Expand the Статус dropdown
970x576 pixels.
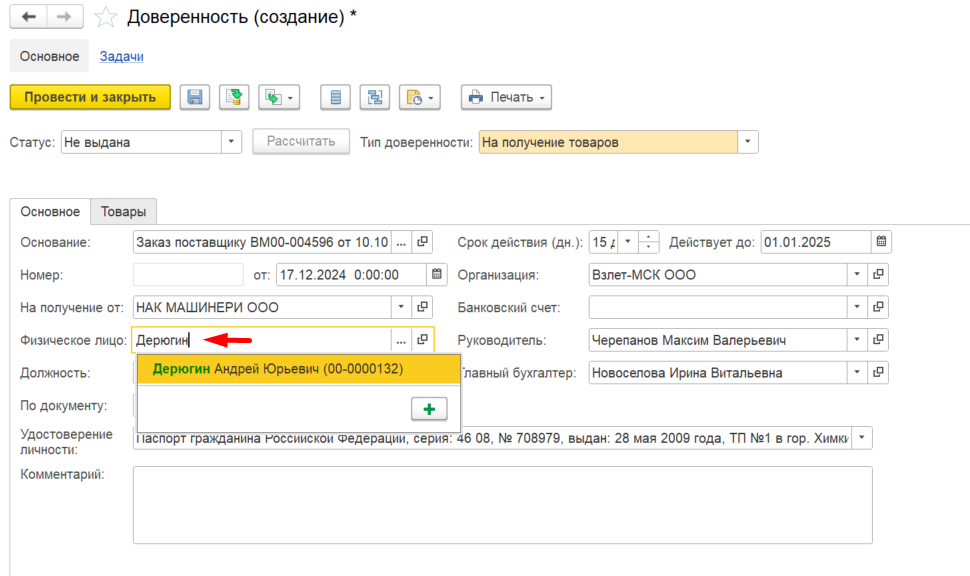point(231,142)
